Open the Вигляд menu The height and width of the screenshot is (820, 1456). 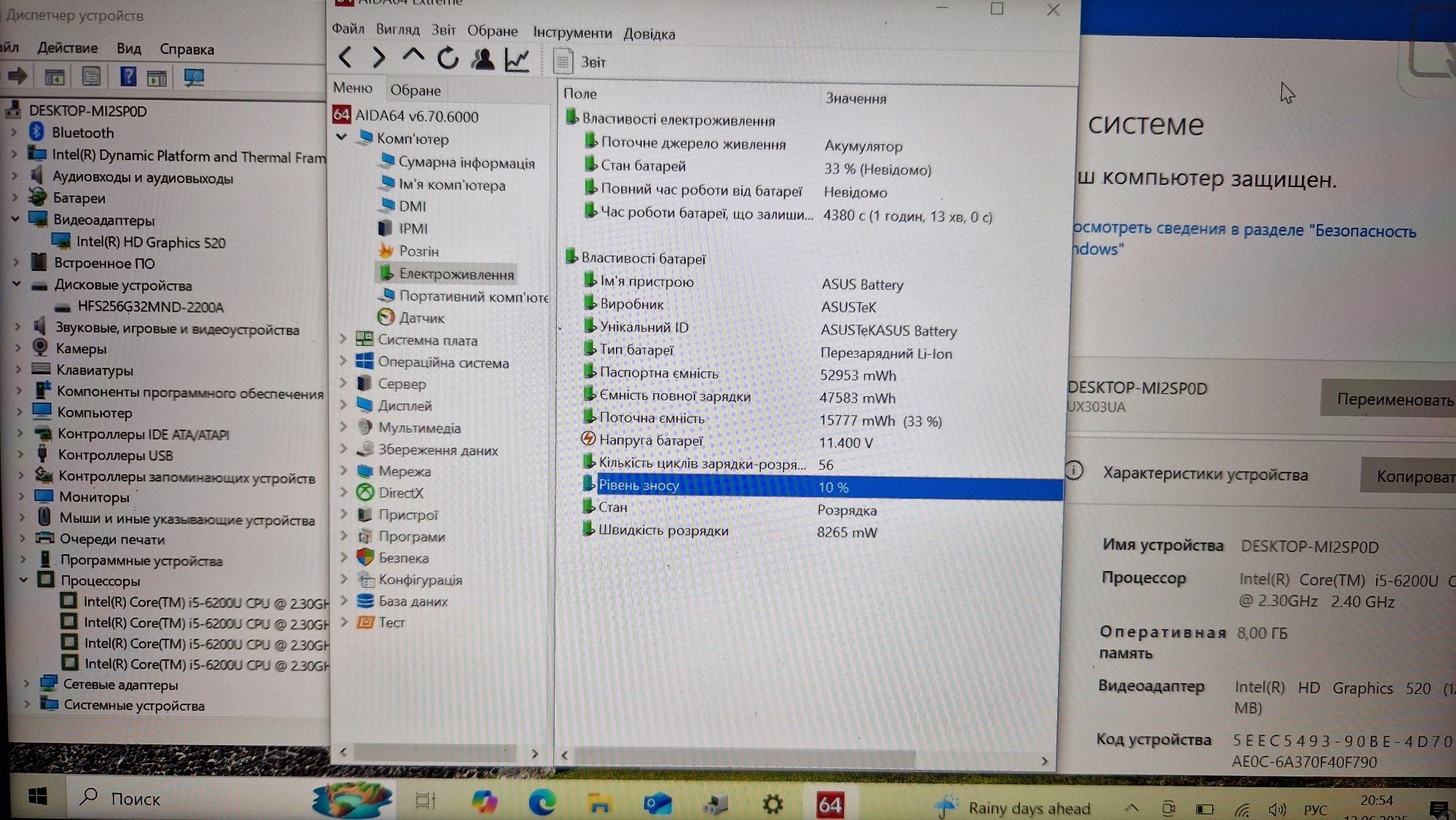[397, 29]
